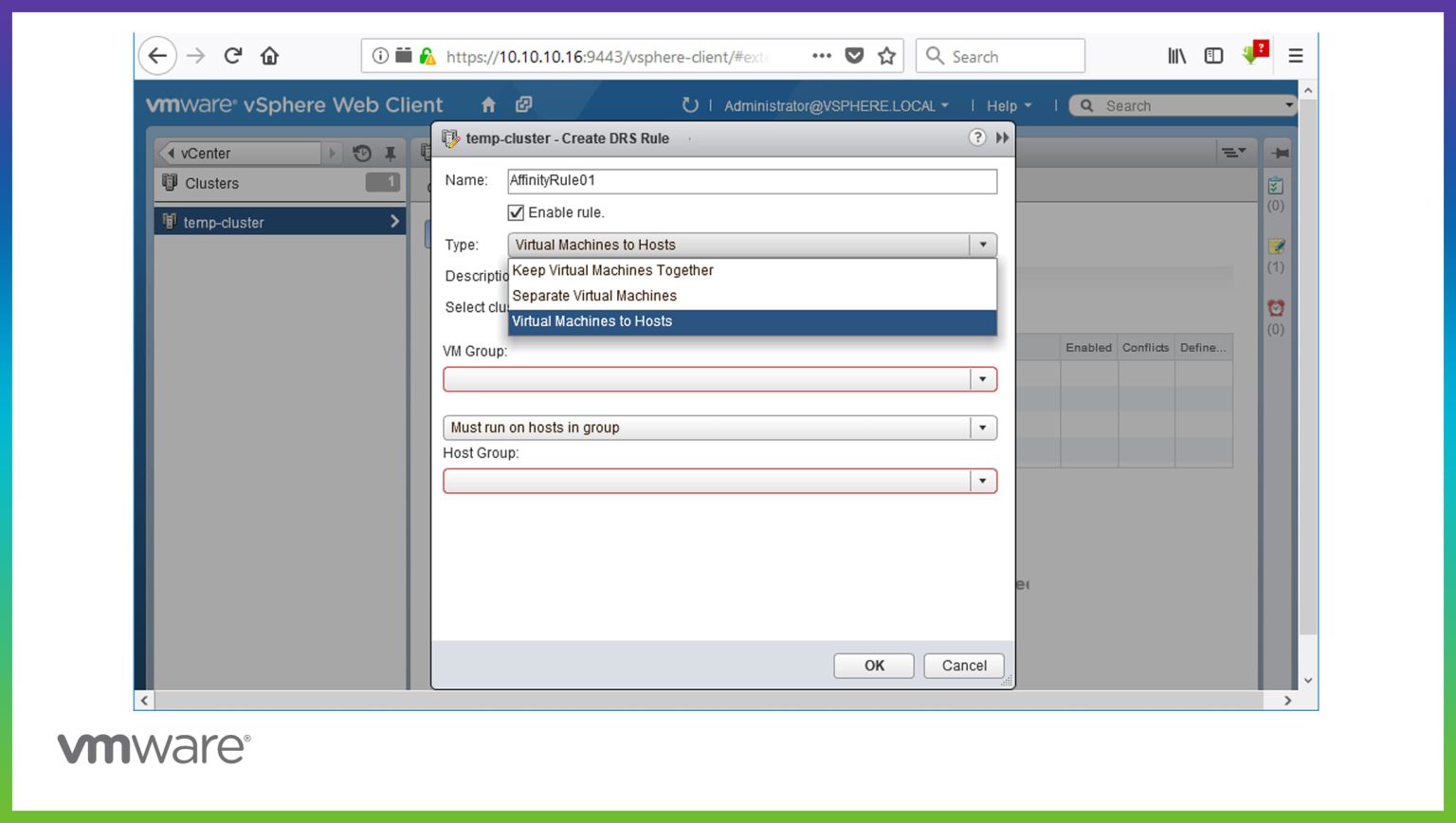This screenshot has height=823, width=1456.
Task: Open Firefox downloads via the green arrow icon
Action: click(x=1251, y=54)
